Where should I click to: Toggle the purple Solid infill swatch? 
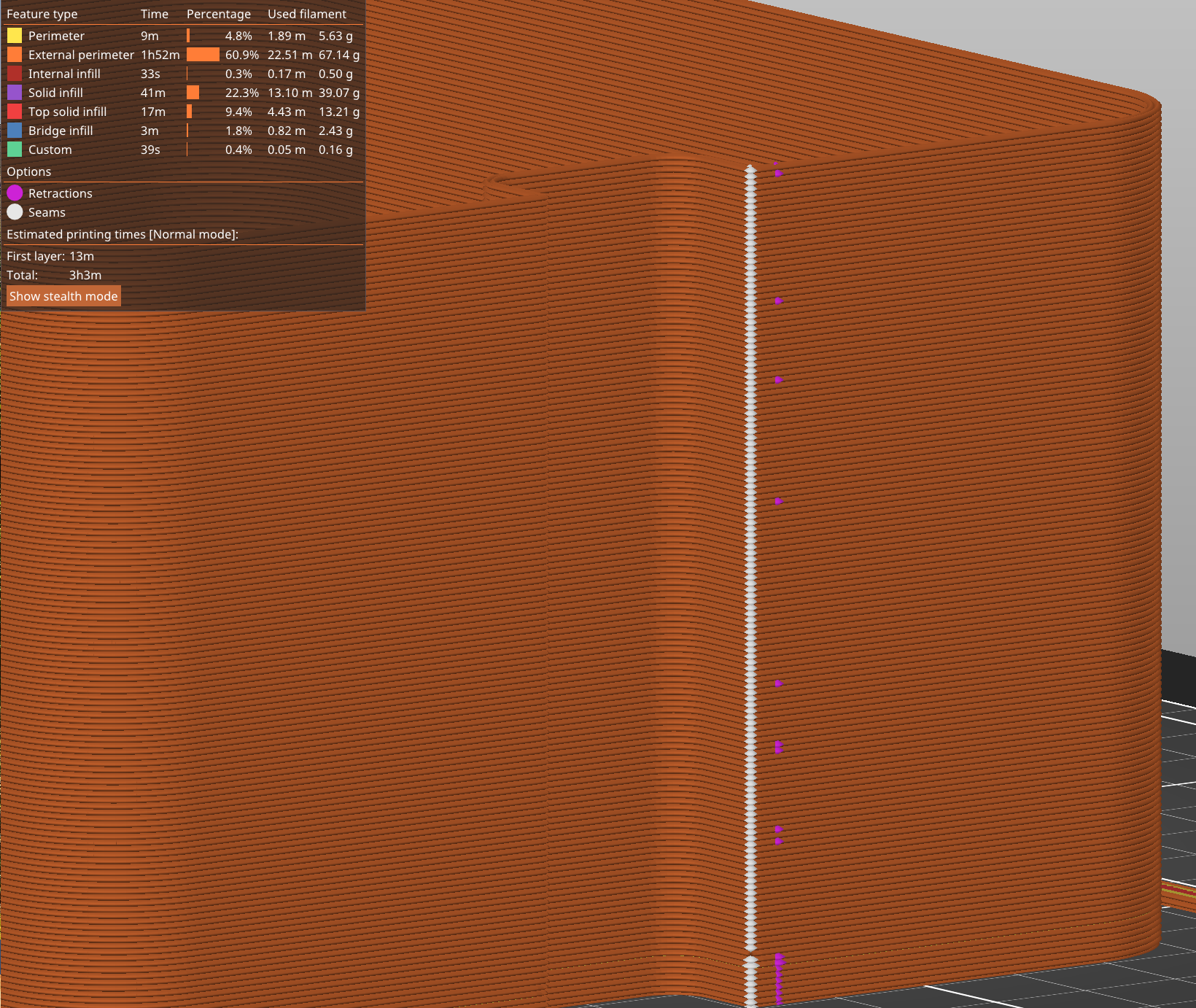coord(15,92)
